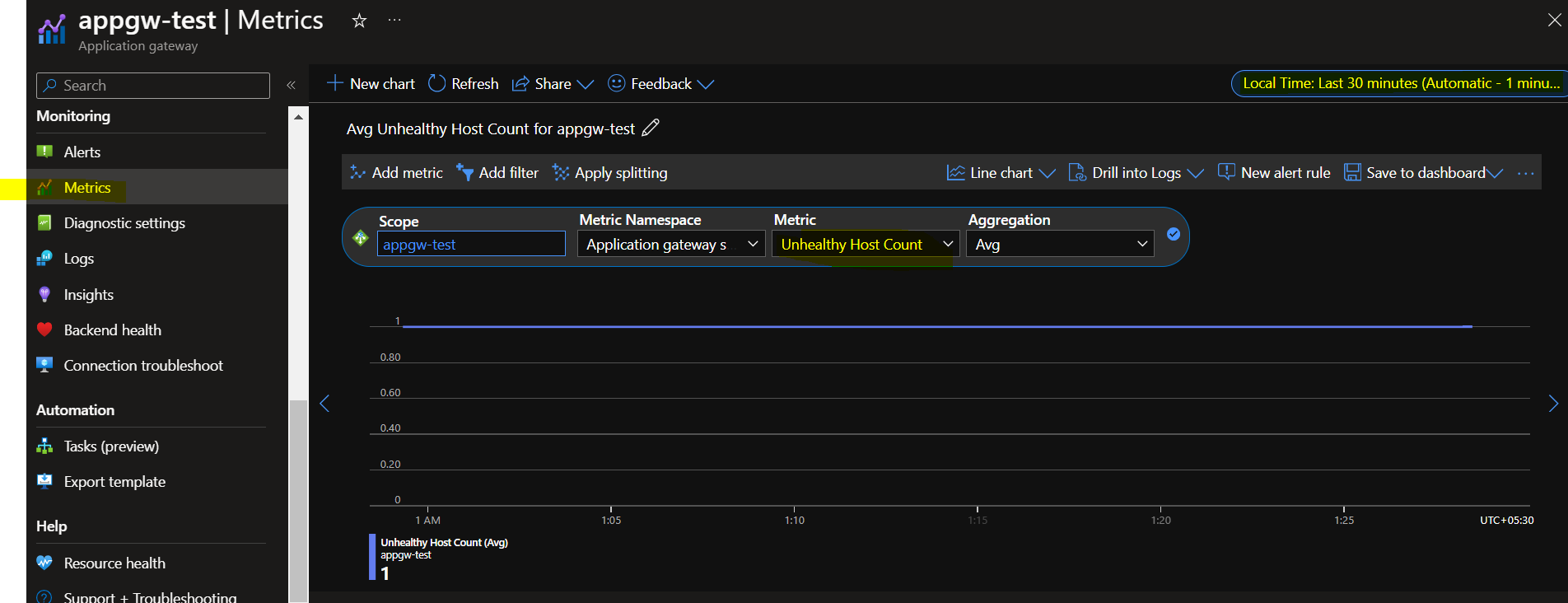
Task: Click the 1:15 time label on the chart axis
Action: (x=978, y=520)
